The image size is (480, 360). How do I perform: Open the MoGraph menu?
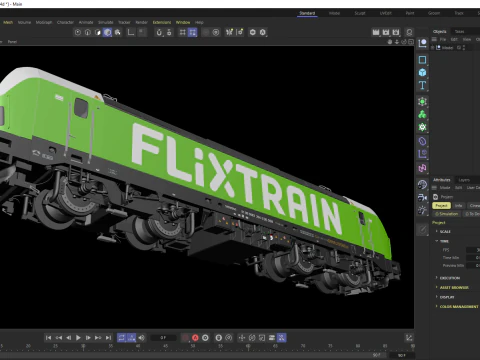click(x=44, y=22)
